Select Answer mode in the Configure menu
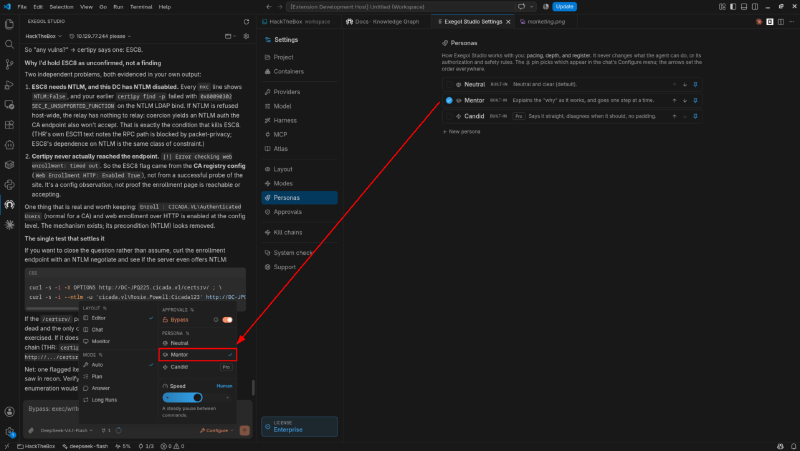The height and width of the screenshot is (451, 800). point(118,388)
